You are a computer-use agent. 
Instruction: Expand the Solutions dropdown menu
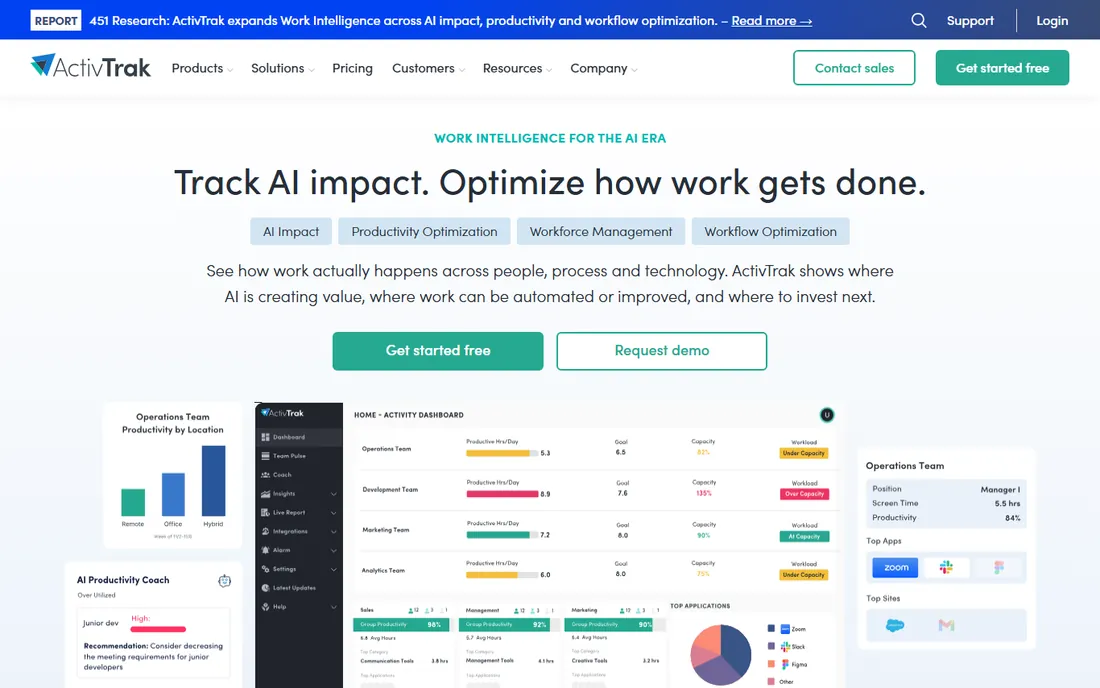tap(283, 68)
